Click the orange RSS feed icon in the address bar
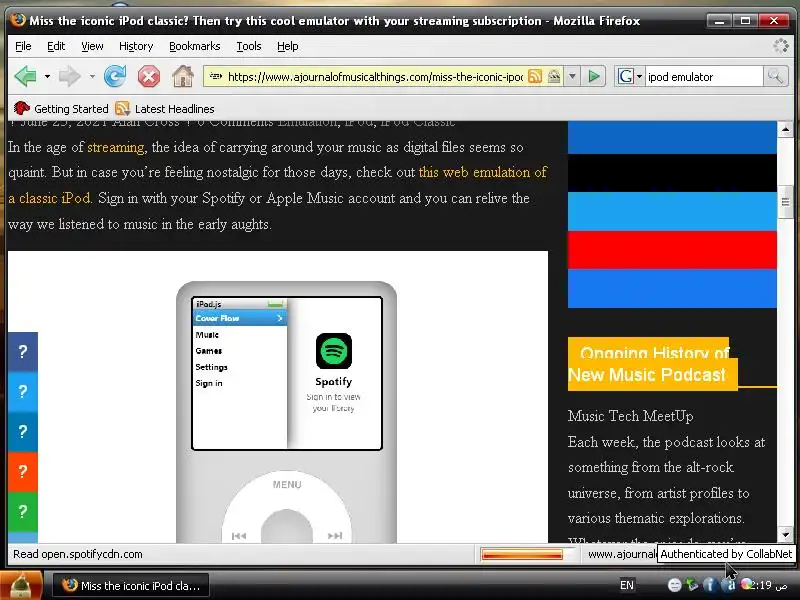This screenshot has width=800, height=600. click(x=535, y=77)
